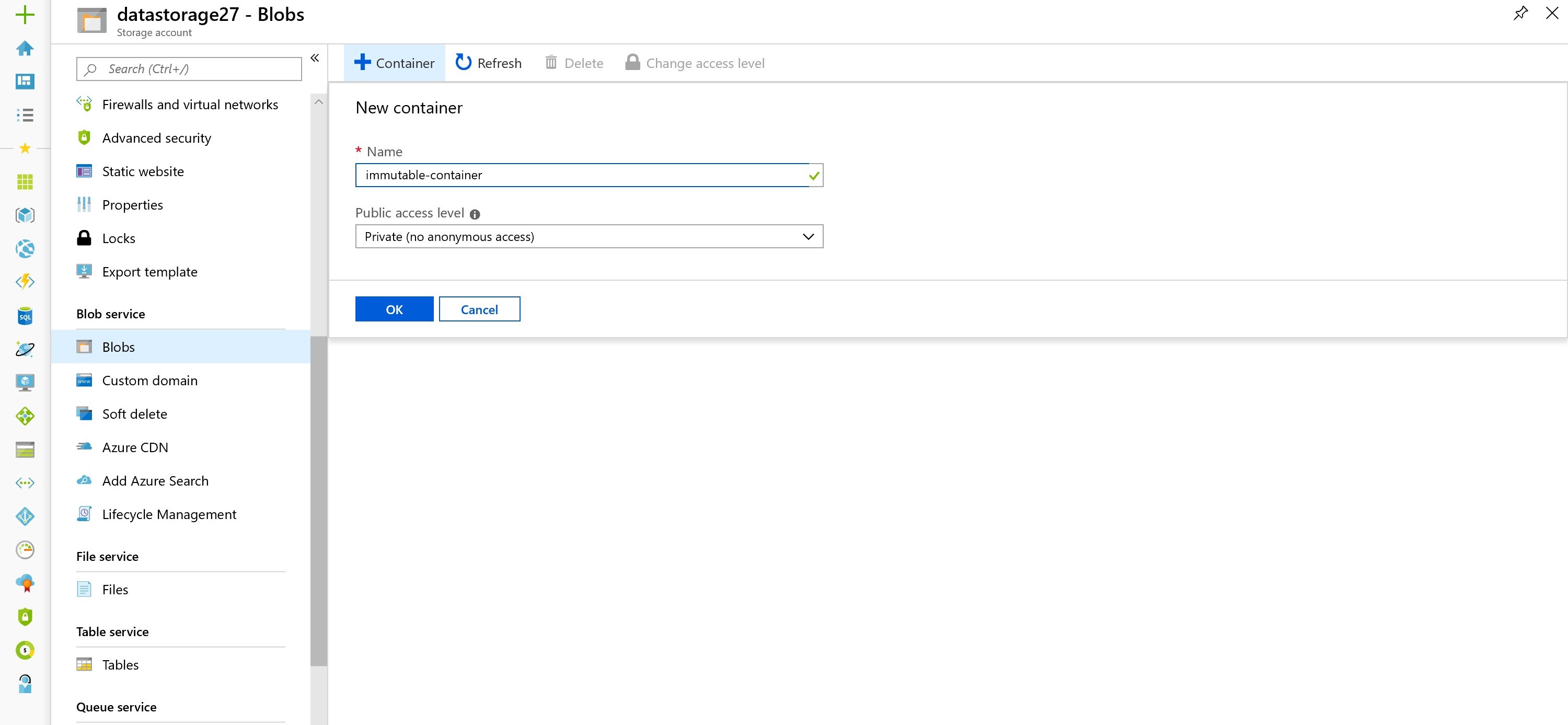Select Firewalls and virtual networks

(x=189, y=105)
